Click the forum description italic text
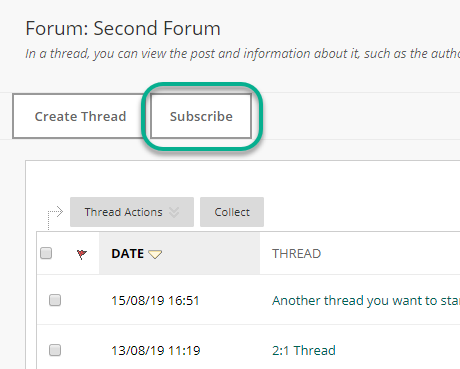 point(243,54)
